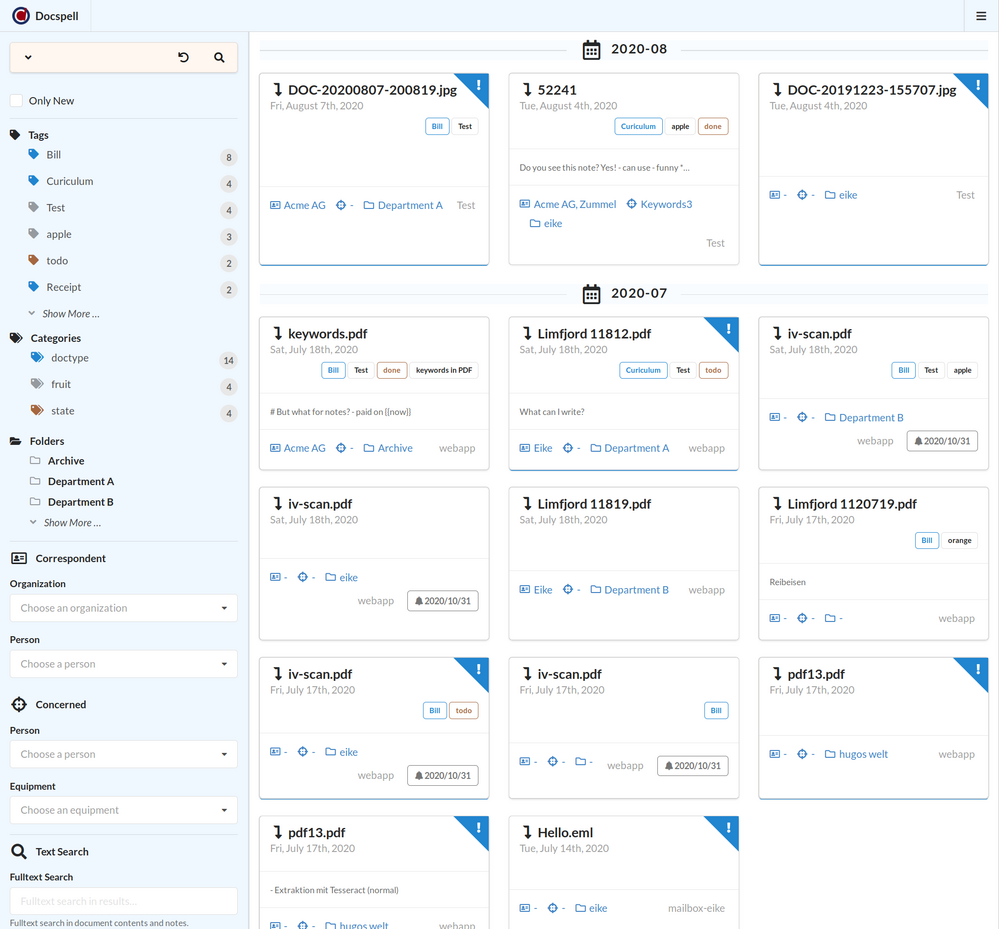Viewport: 999px width, 929px height.
Task: Click the reset search form icon
Action: point(183,58)
